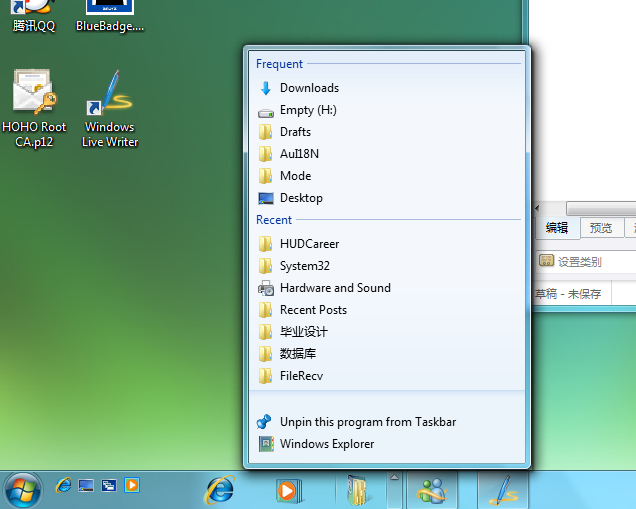636x509 pixels.
Task: Switch to Windows Live Writer taskbar button
Action: pyautogui.click(x=503, y=490)
